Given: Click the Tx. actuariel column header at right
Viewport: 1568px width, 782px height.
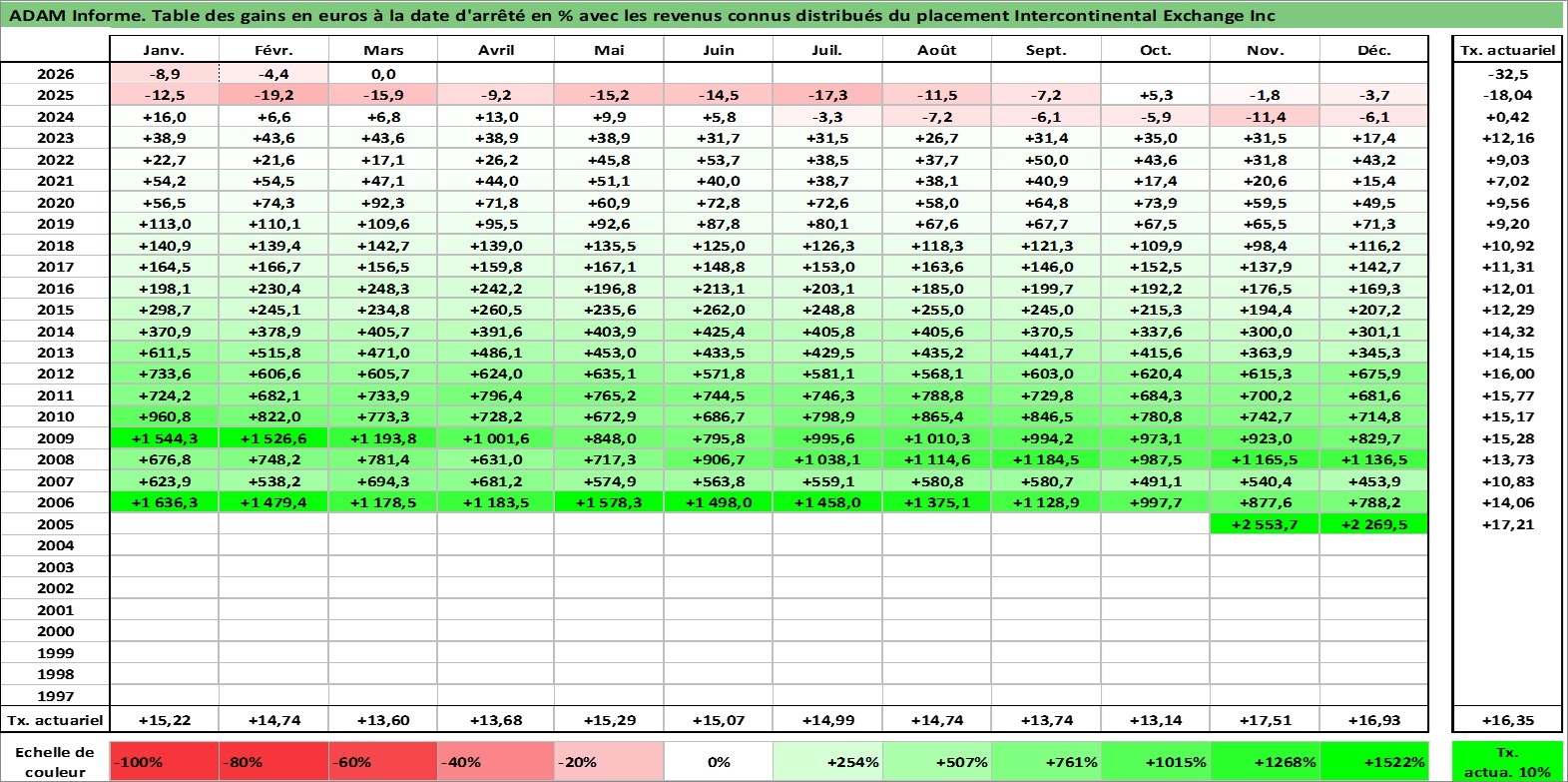Looking at the screenshot, I should pos(1507,50).
